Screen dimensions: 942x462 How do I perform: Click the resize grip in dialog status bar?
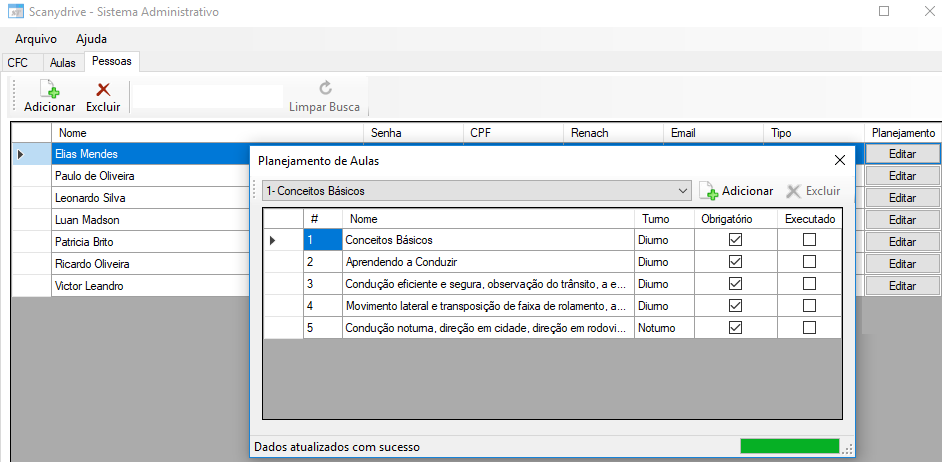coord(848,448)
